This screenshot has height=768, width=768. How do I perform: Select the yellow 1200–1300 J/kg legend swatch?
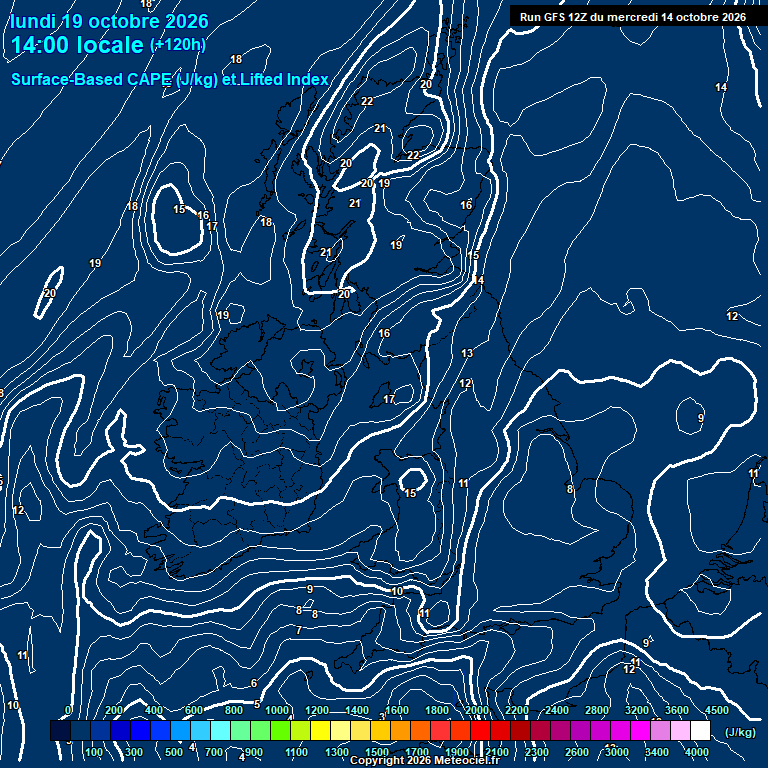click(320, 730)
